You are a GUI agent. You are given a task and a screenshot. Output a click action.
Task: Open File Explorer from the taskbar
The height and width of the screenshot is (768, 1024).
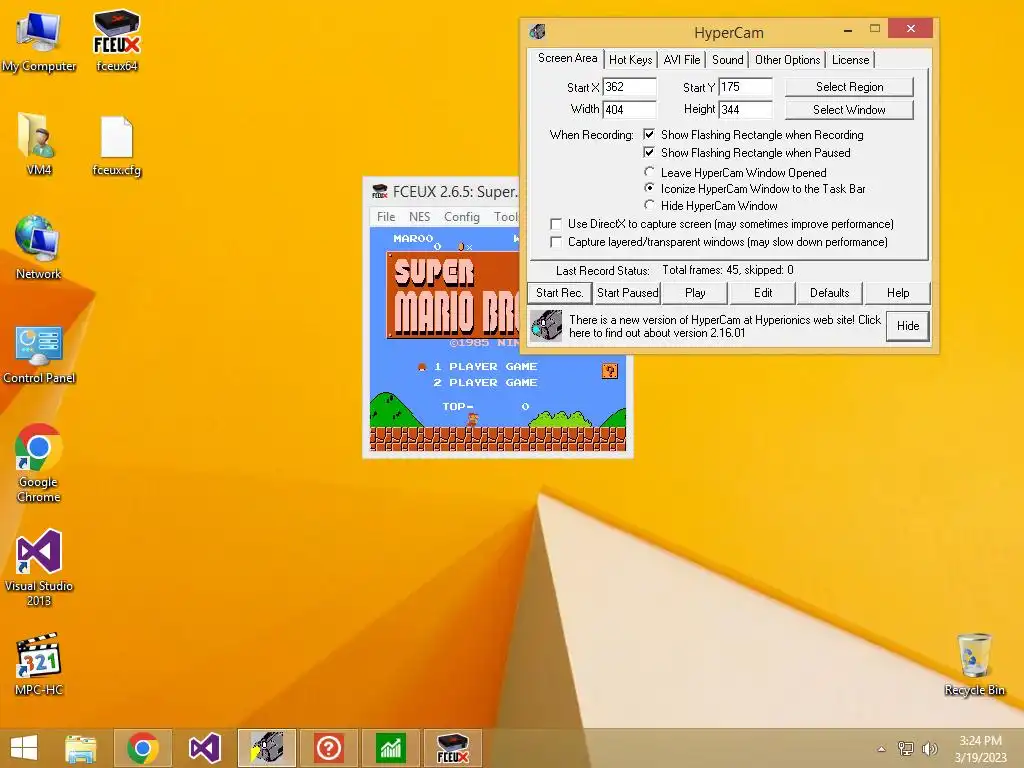click(80, 748)
